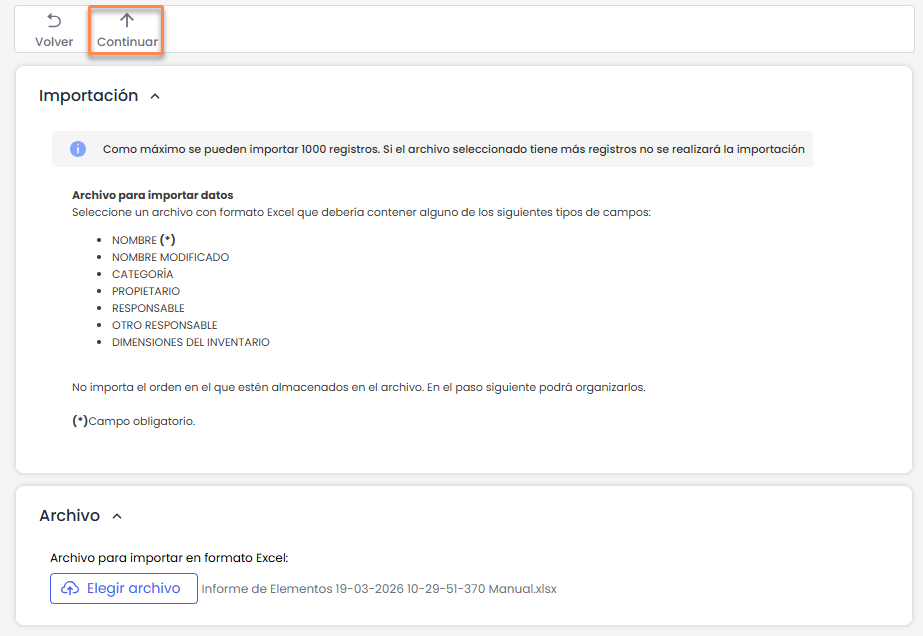Viewport: 923px width, 636px height.
Task: Click the Archivo para importar datos heading
Action: [x=152, y=195]
